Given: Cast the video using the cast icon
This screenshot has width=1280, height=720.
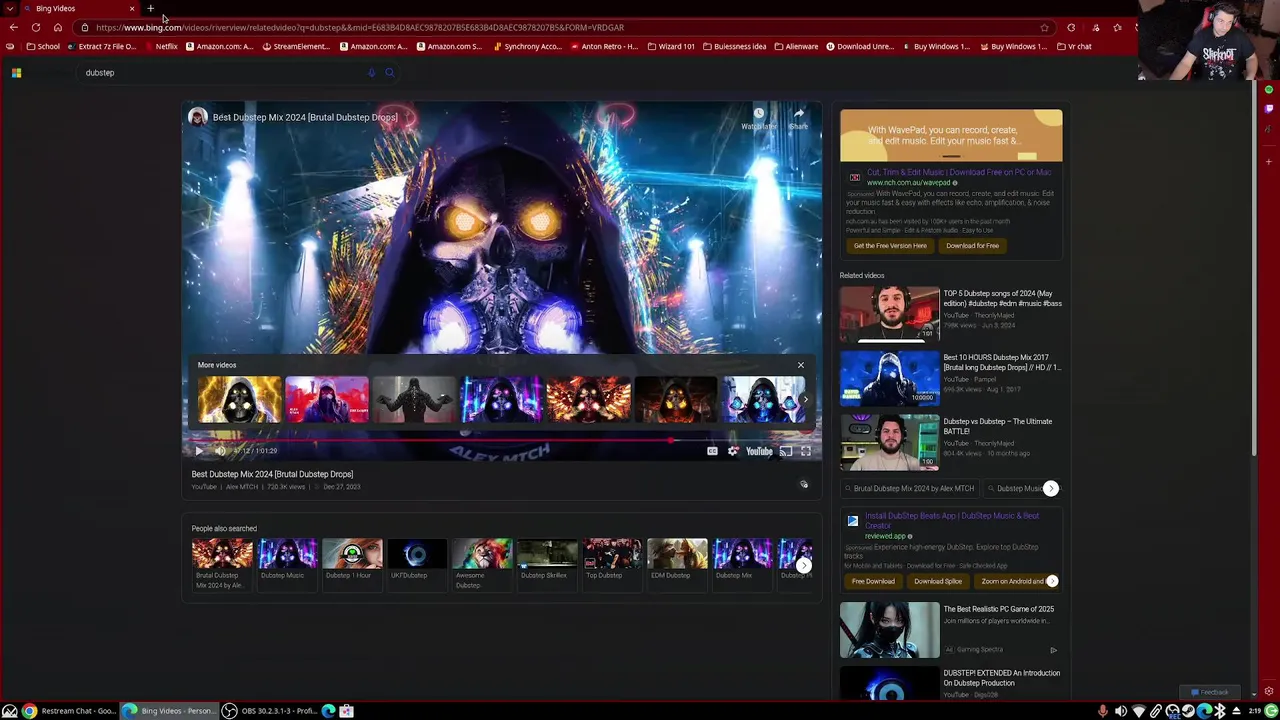Looking at the screenshot, I should click(786, 451).
